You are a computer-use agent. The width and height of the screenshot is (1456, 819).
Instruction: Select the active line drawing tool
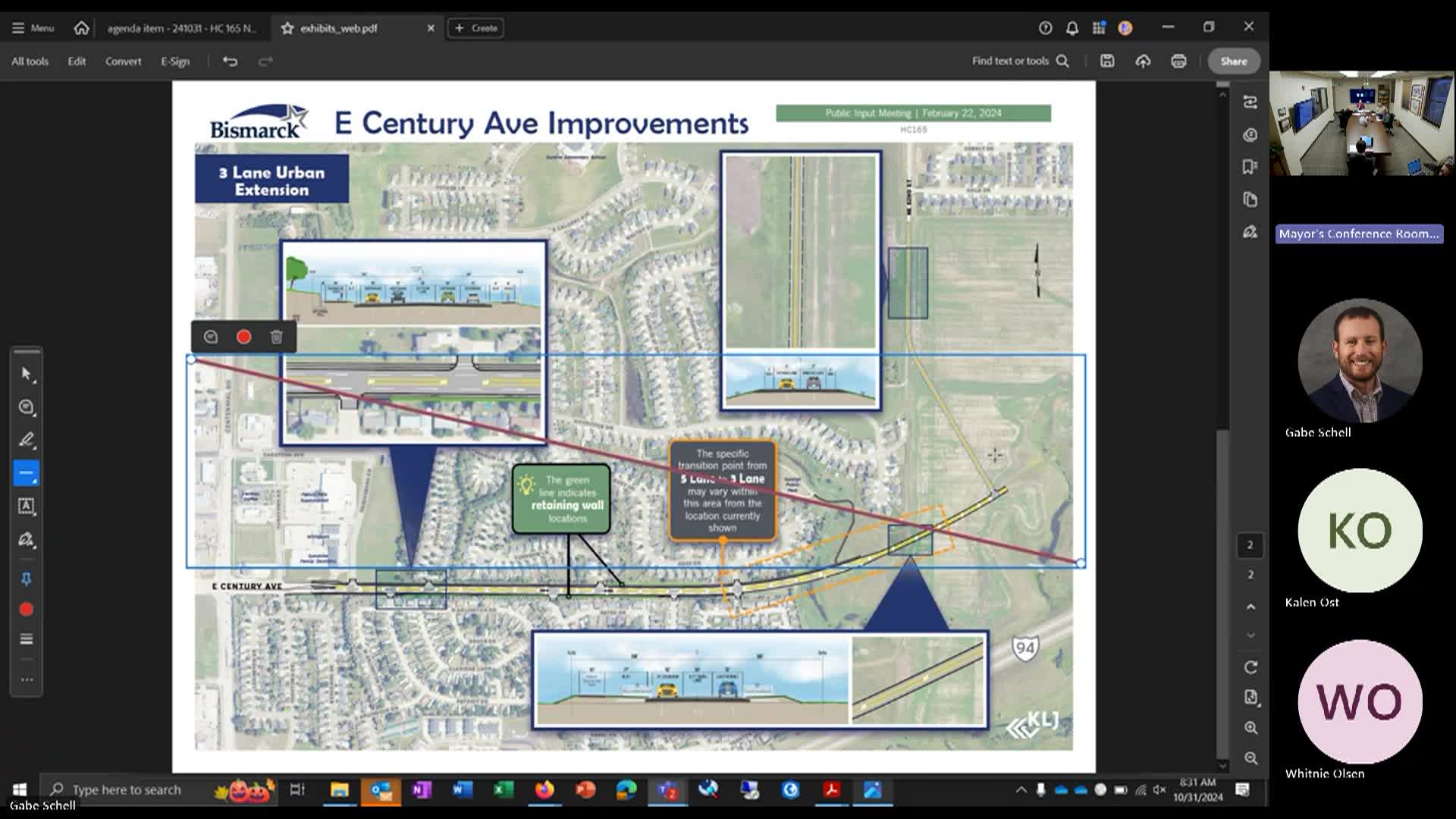(x=27, y=473)
